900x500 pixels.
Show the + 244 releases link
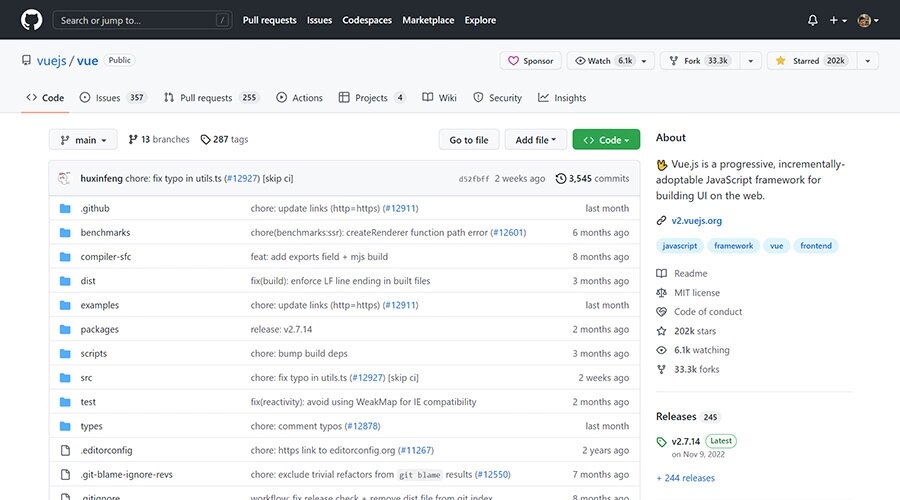685,478
